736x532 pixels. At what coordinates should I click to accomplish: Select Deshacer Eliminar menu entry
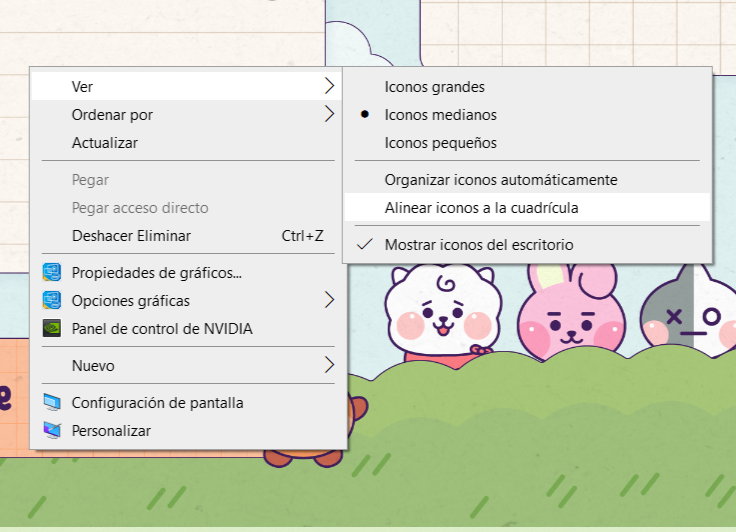coord(186,236)
